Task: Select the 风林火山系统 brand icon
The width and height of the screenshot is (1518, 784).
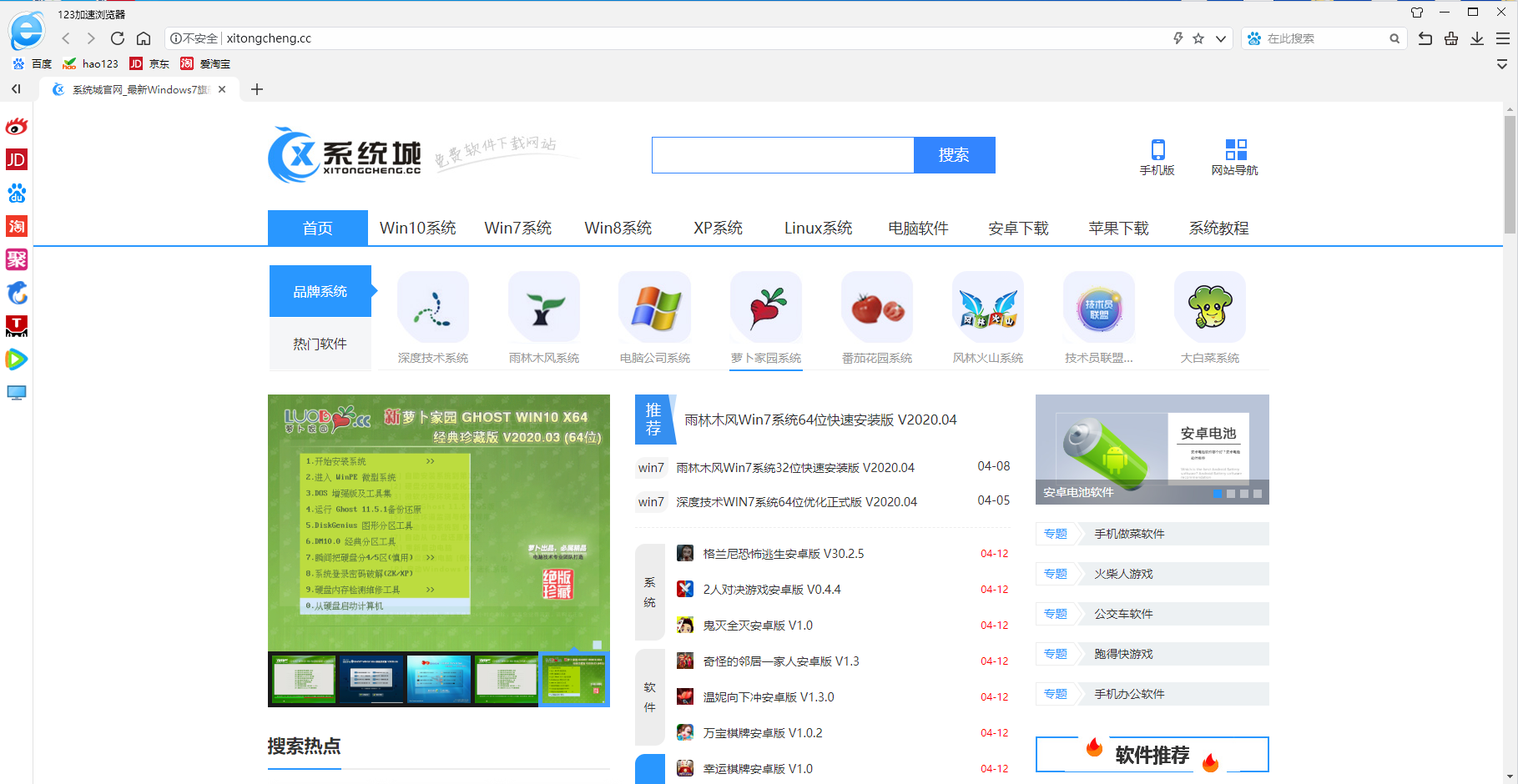Action: coord(988,307)
